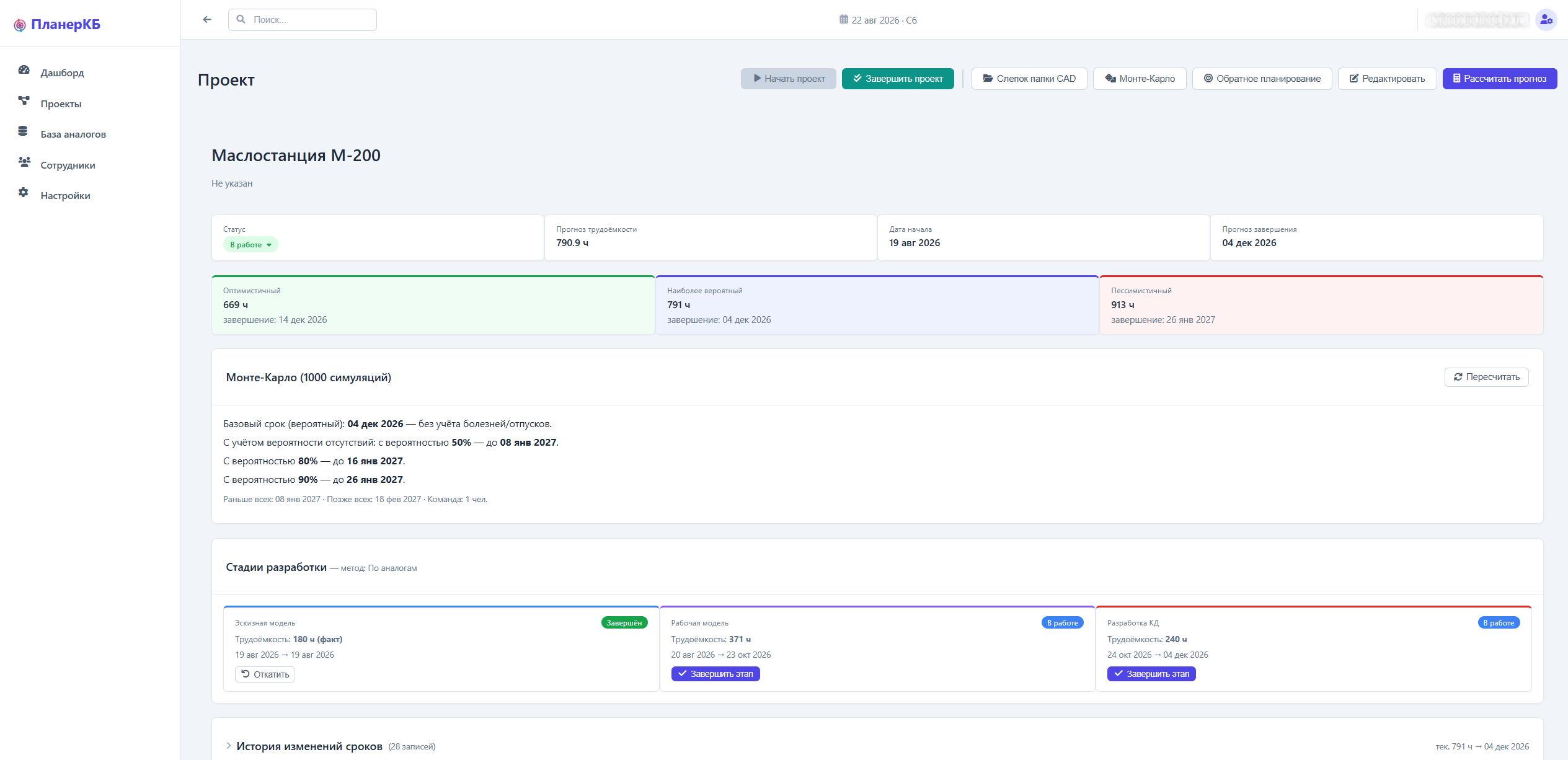Click the Редактировать button
Viewport: 1568px width, 760px height.
tap(1388, 79)
